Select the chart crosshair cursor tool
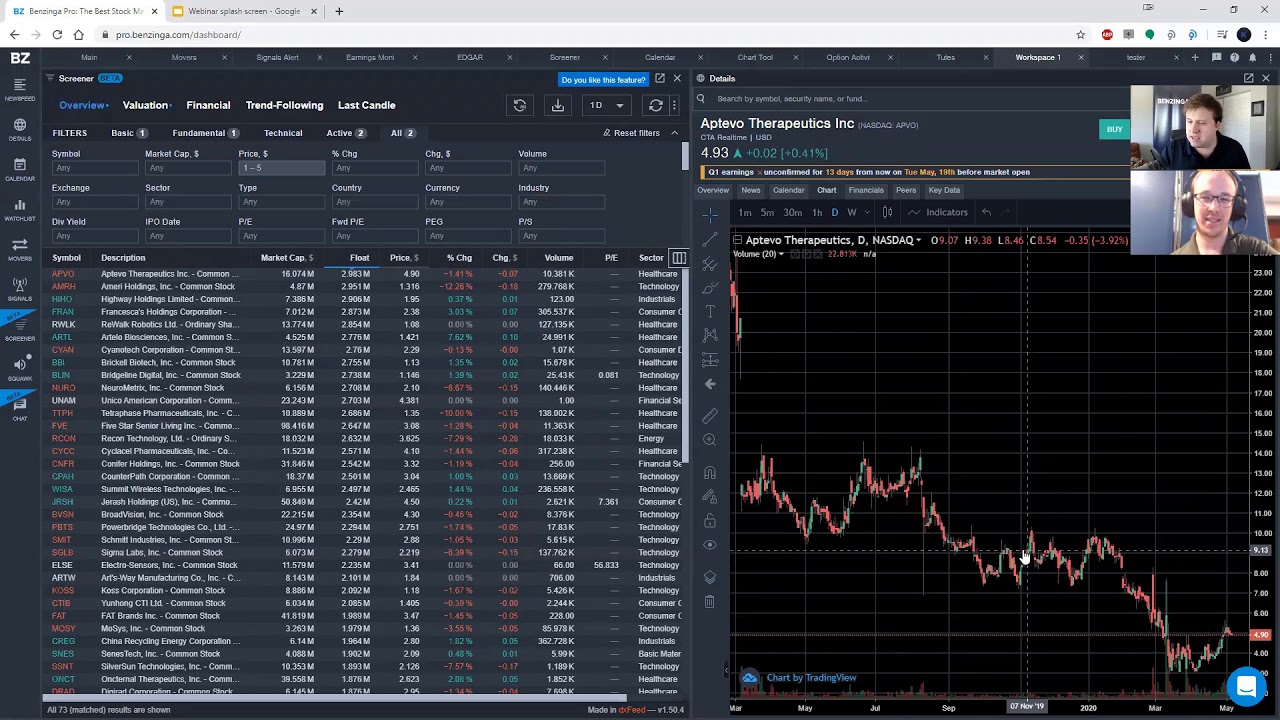This screenshot has height=720, width=1280. point(710,214)
